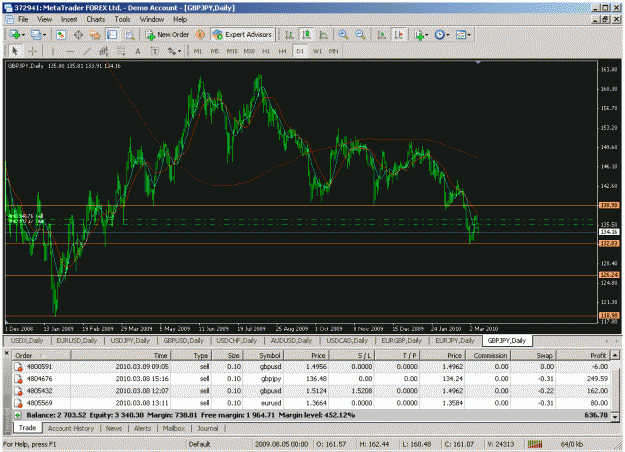The height and width of the screenshot is (452, 625).
Task: Open the Charts menu
Action: (x=96, y=19)
